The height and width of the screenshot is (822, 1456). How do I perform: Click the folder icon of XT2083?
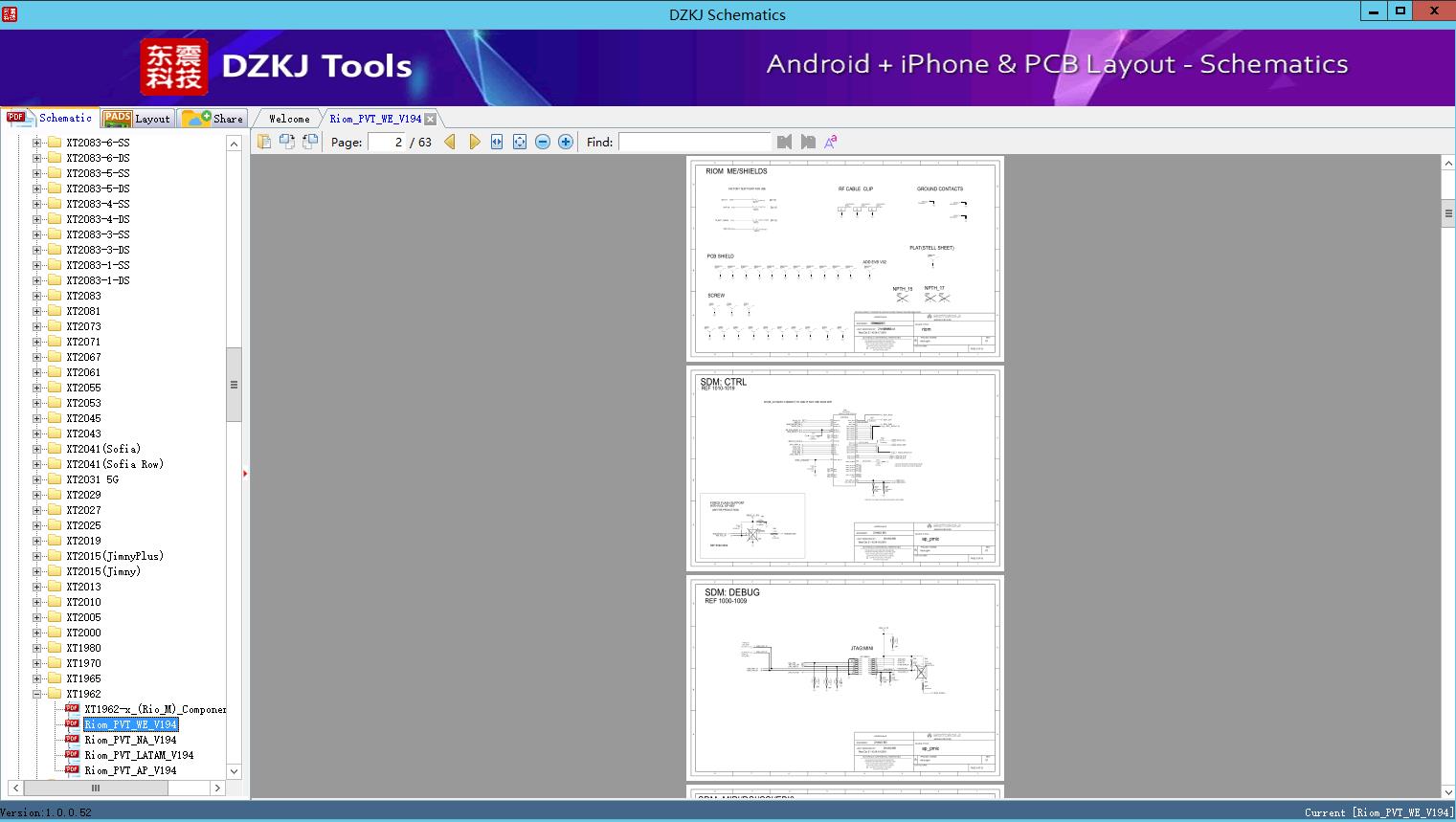tap(54, 296)
